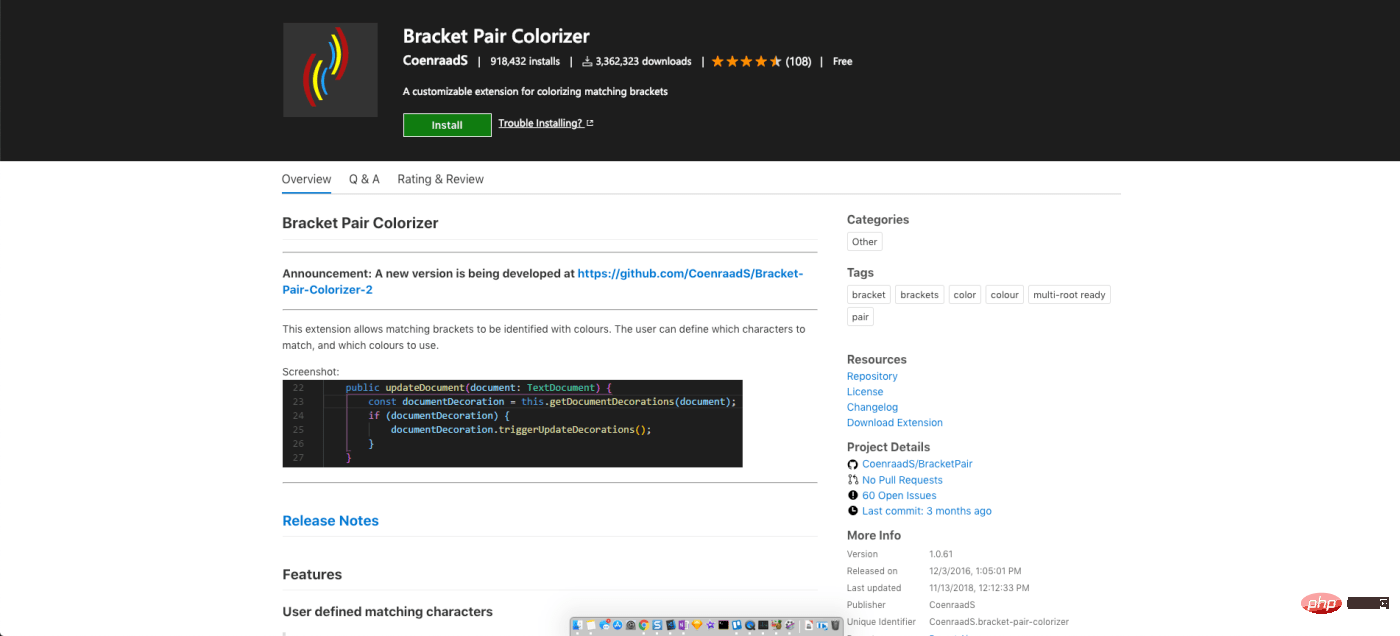The height and width of the screenshot is (636, 1400).
Task: Click the 'colour' tag
Action: click(x=1005, y=295)
